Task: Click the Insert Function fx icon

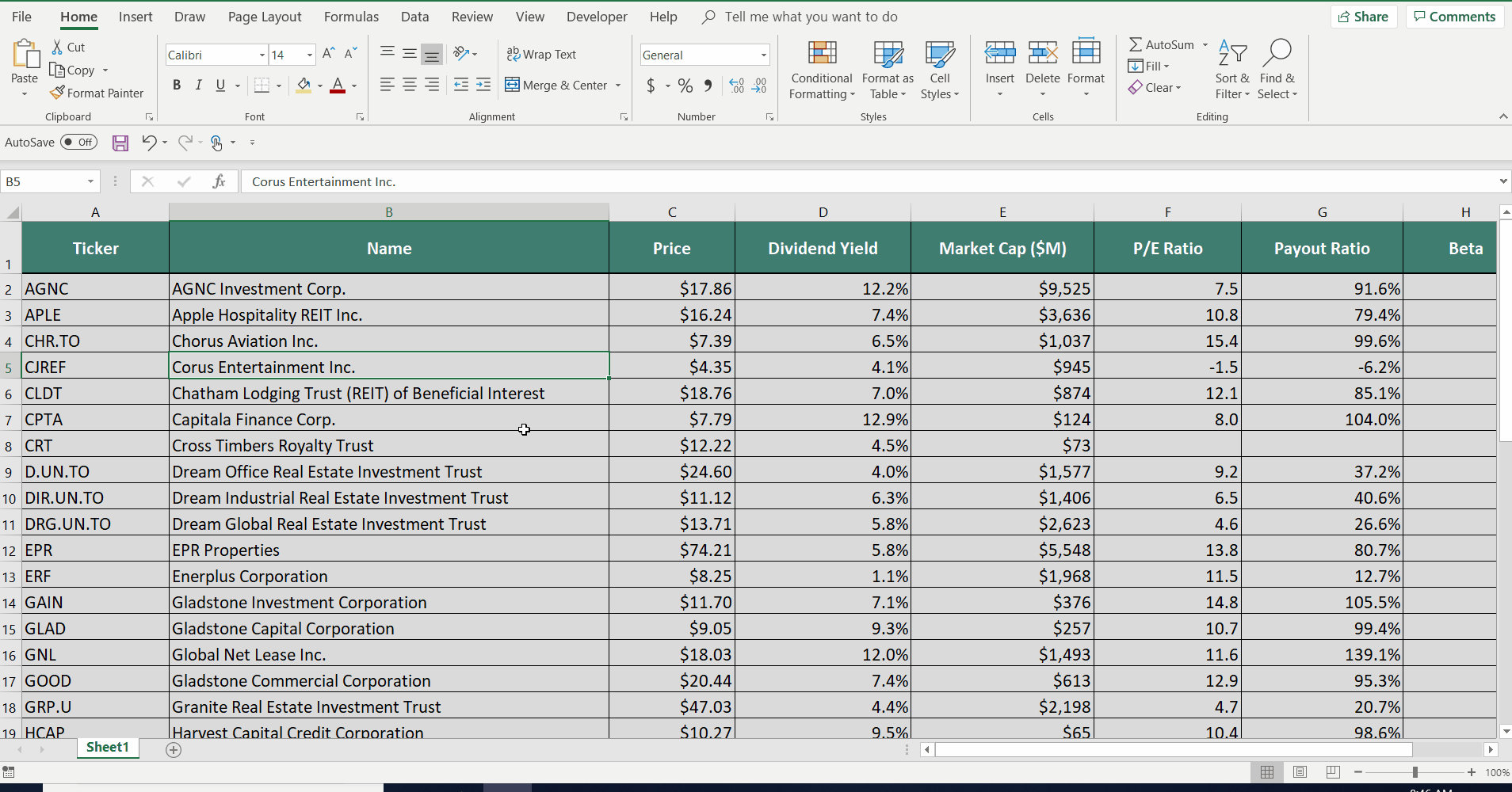Action: 220,181
